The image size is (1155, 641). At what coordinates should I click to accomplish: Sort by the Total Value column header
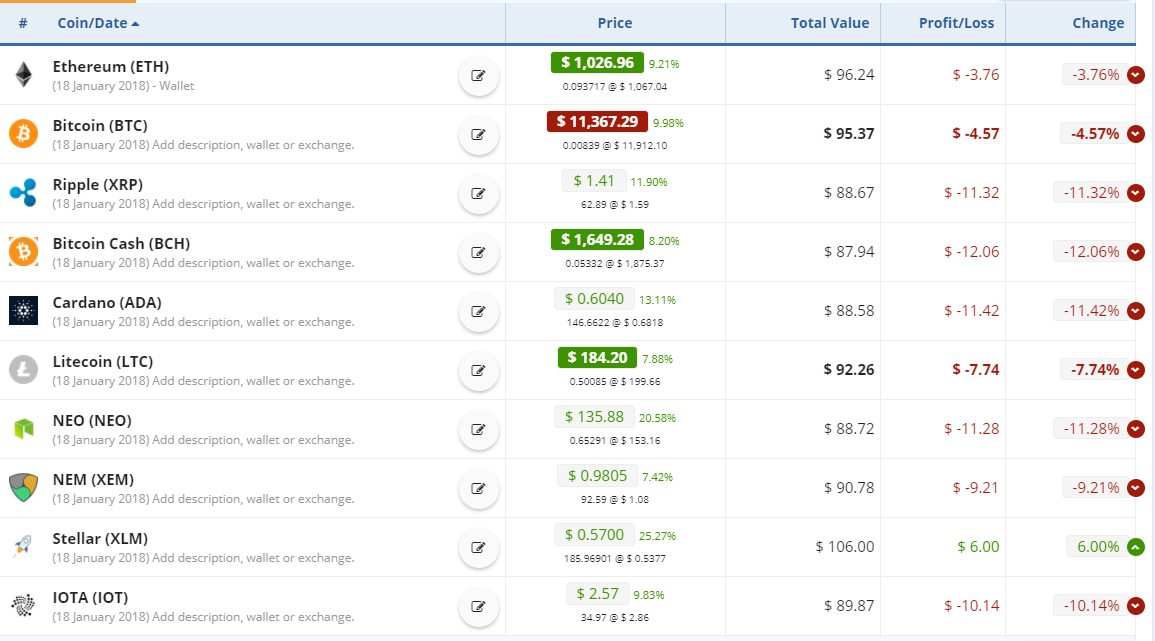[x=829, y=23]
